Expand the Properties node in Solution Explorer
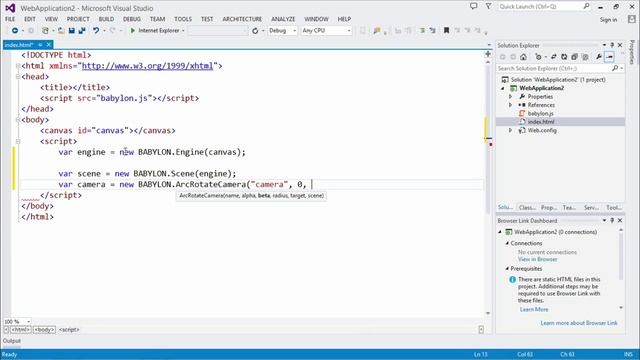Image resolution: width=640 pixels, height=360 pixels. 510,97
